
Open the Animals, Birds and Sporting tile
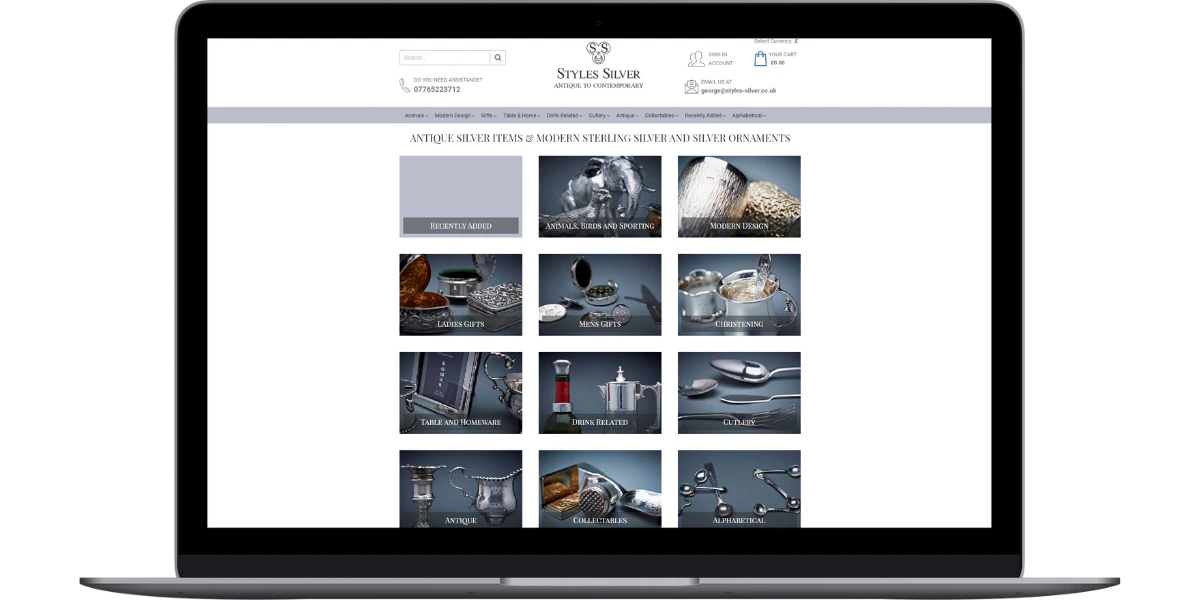point(599,196)
